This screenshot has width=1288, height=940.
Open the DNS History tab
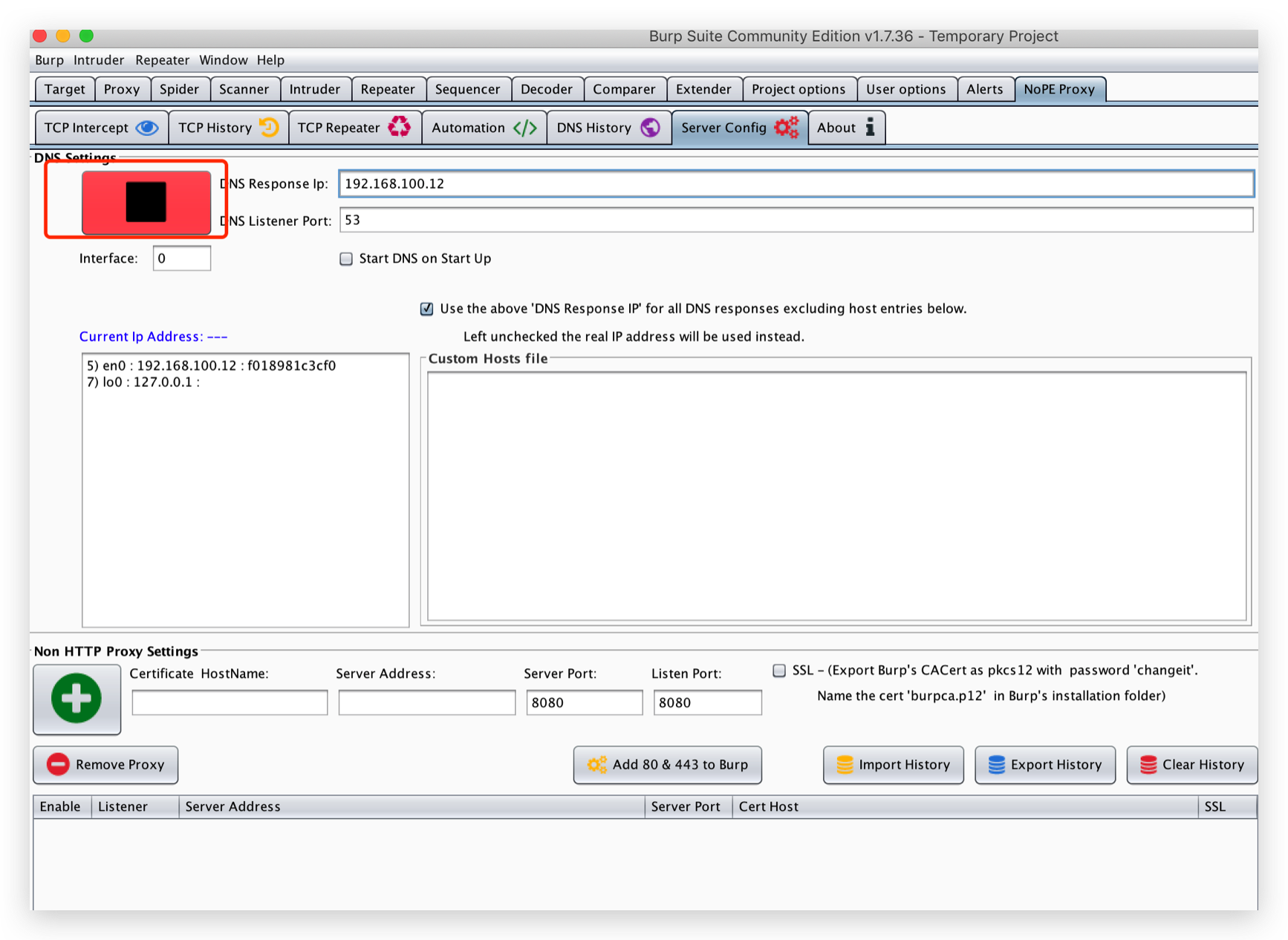pyautogui.click(x=609, y=128)
